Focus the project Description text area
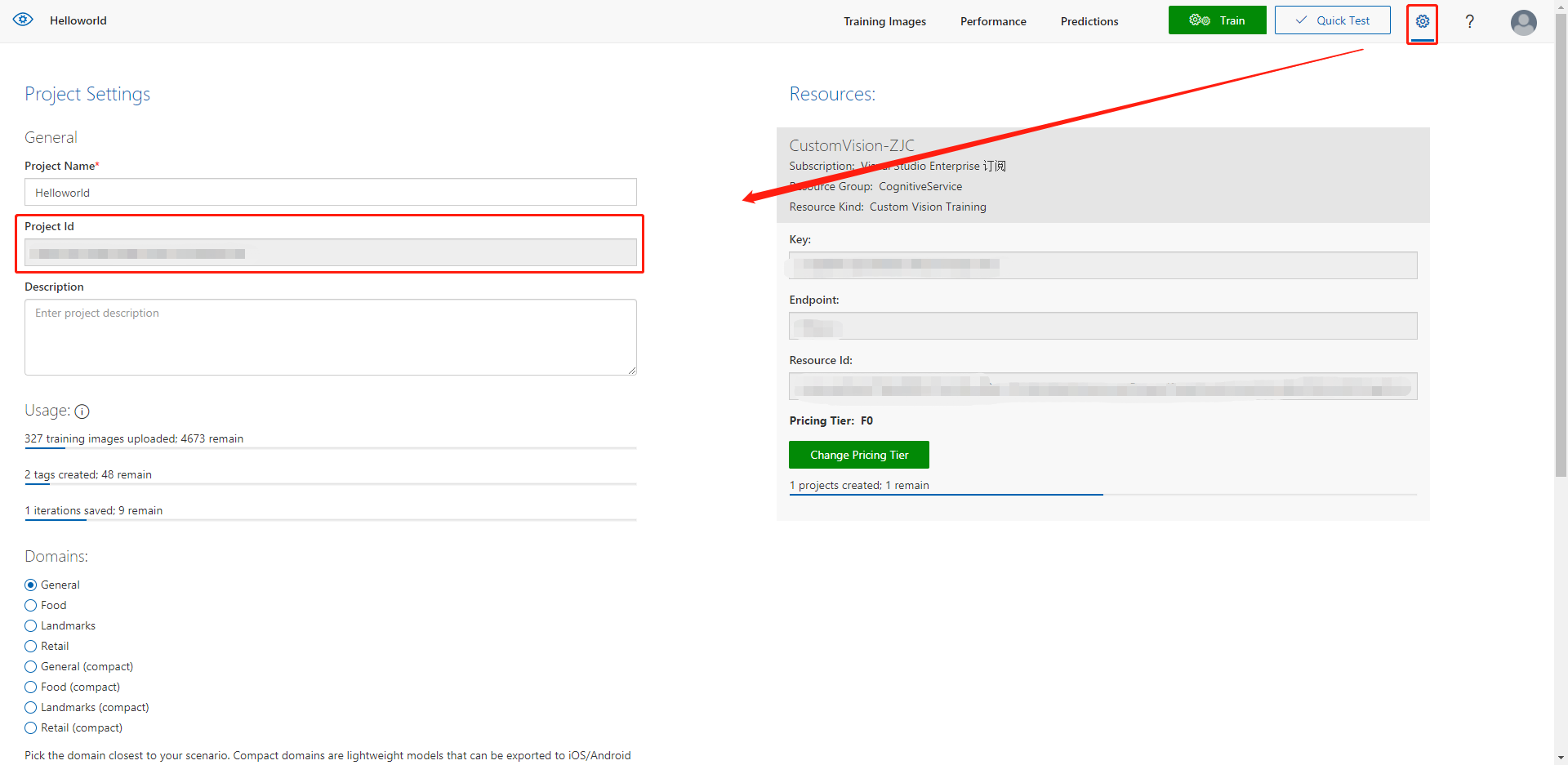Viewport: 1568px width, 765px height. (x=330, y=336)
